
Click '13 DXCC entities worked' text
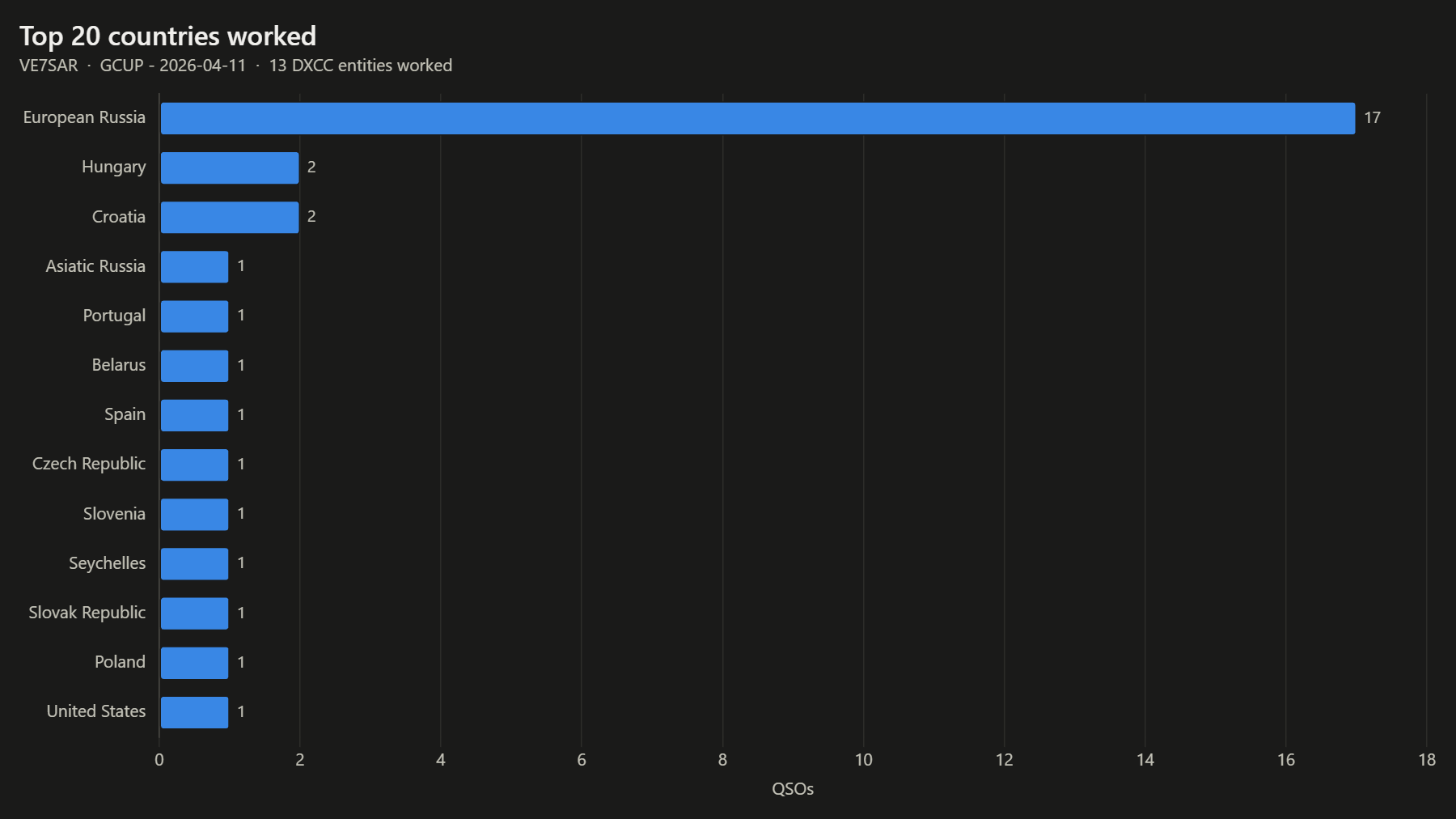(361, 66)
